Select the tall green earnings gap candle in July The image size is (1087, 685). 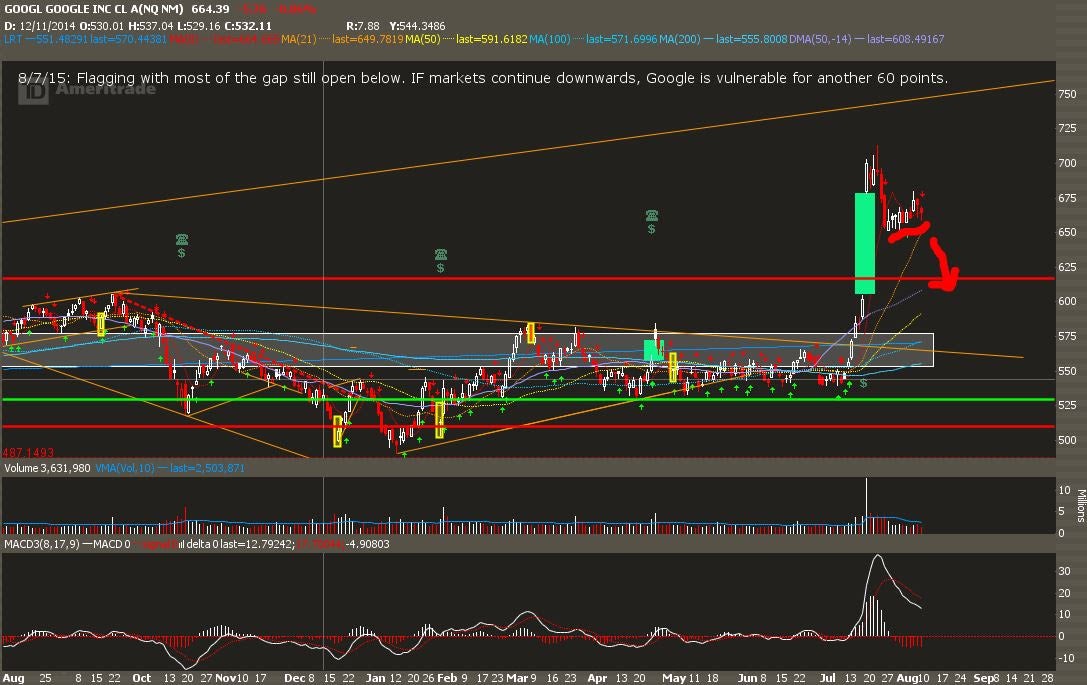(x=864, y=243)
